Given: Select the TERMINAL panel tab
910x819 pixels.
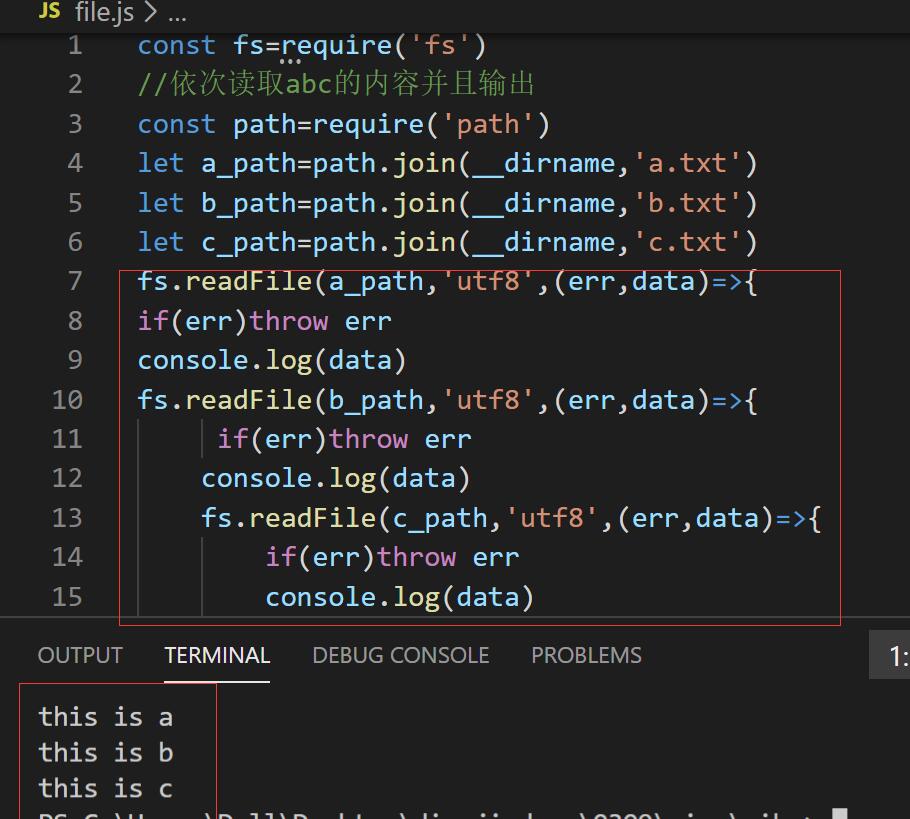Looking at the screenshot, I should (x=217, y=655).
